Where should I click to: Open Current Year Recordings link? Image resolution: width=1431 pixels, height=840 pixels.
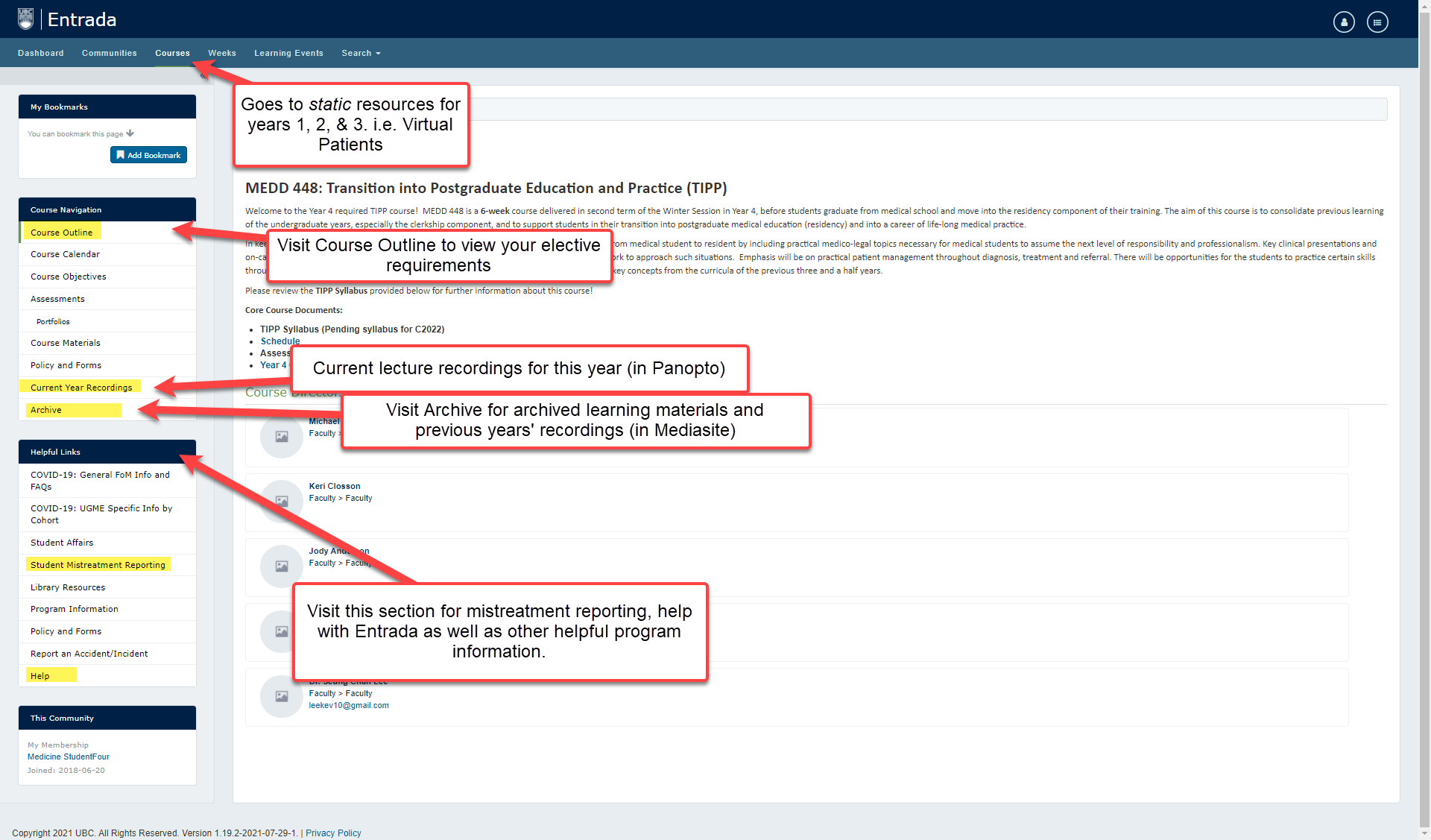[81, 388]
